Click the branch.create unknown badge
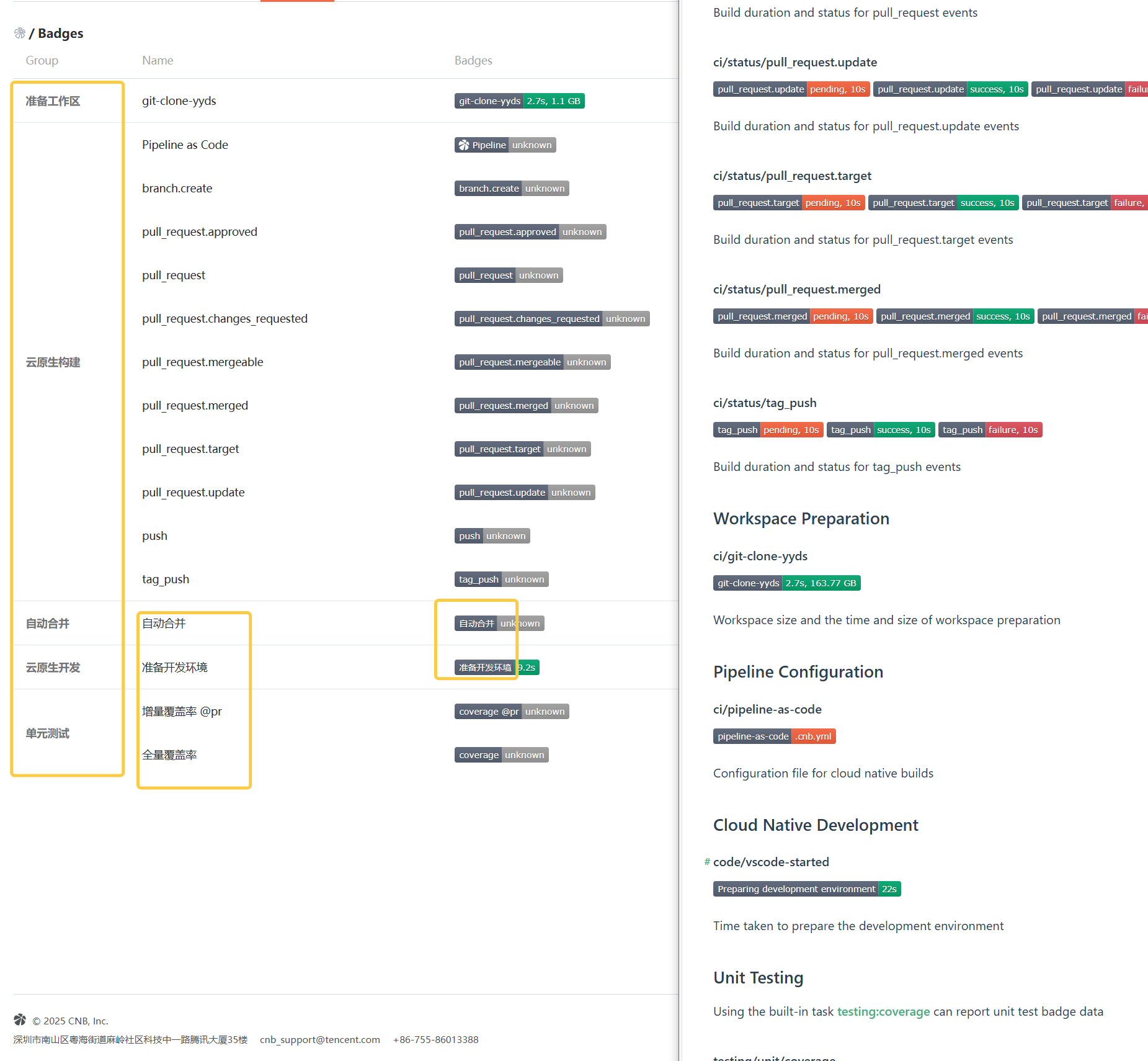This screenshot has width=1148, height=1061. [x=511, y=189]
